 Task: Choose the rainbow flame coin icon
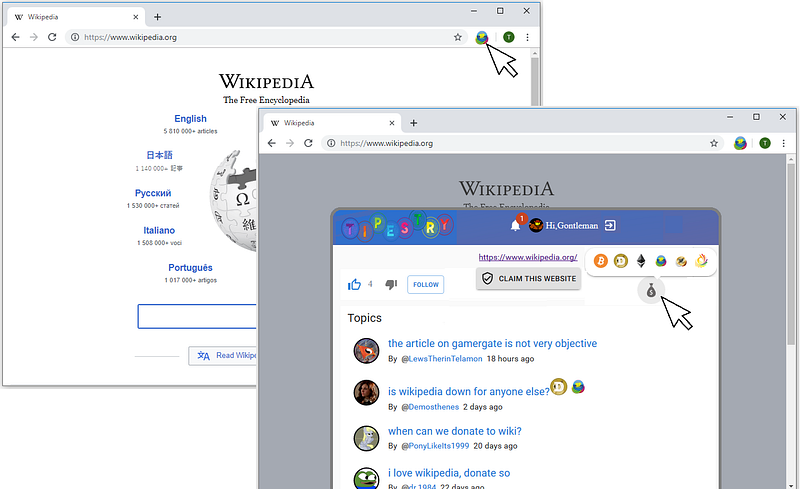(702, 261)
